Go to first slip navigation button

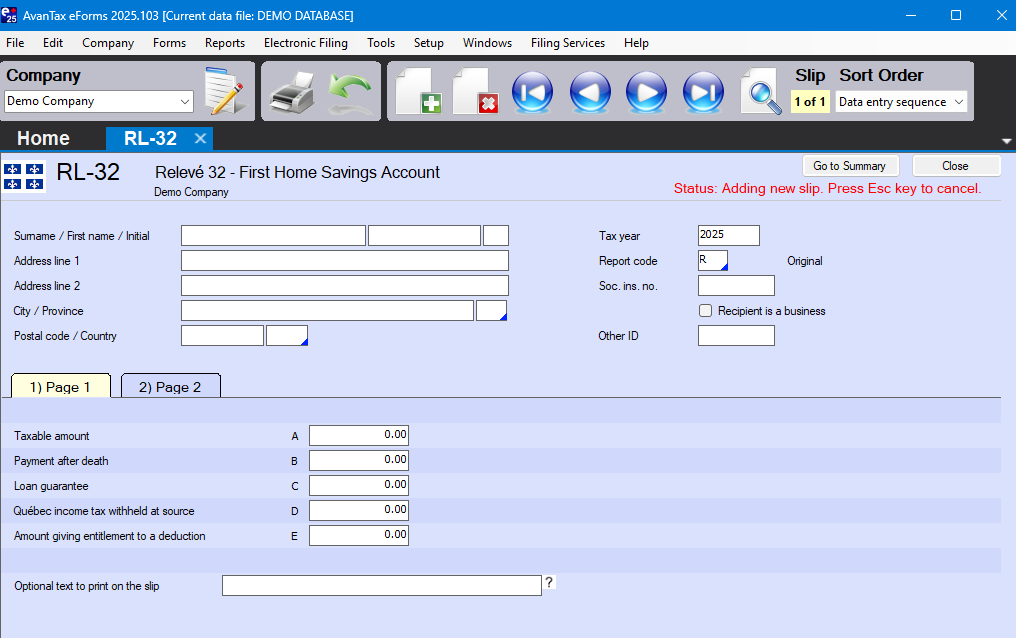coord(532,92)
